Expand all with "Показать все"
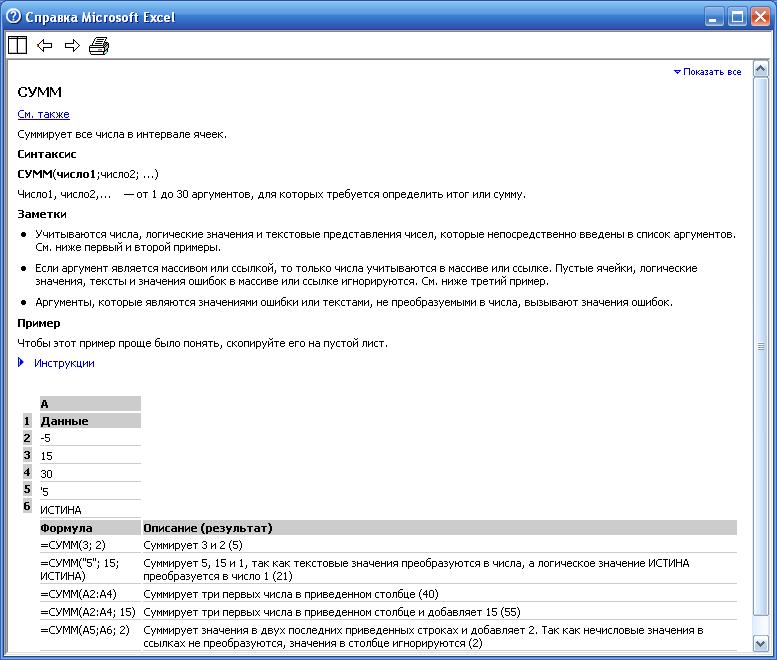777x660 pixels. pos(708,72)
